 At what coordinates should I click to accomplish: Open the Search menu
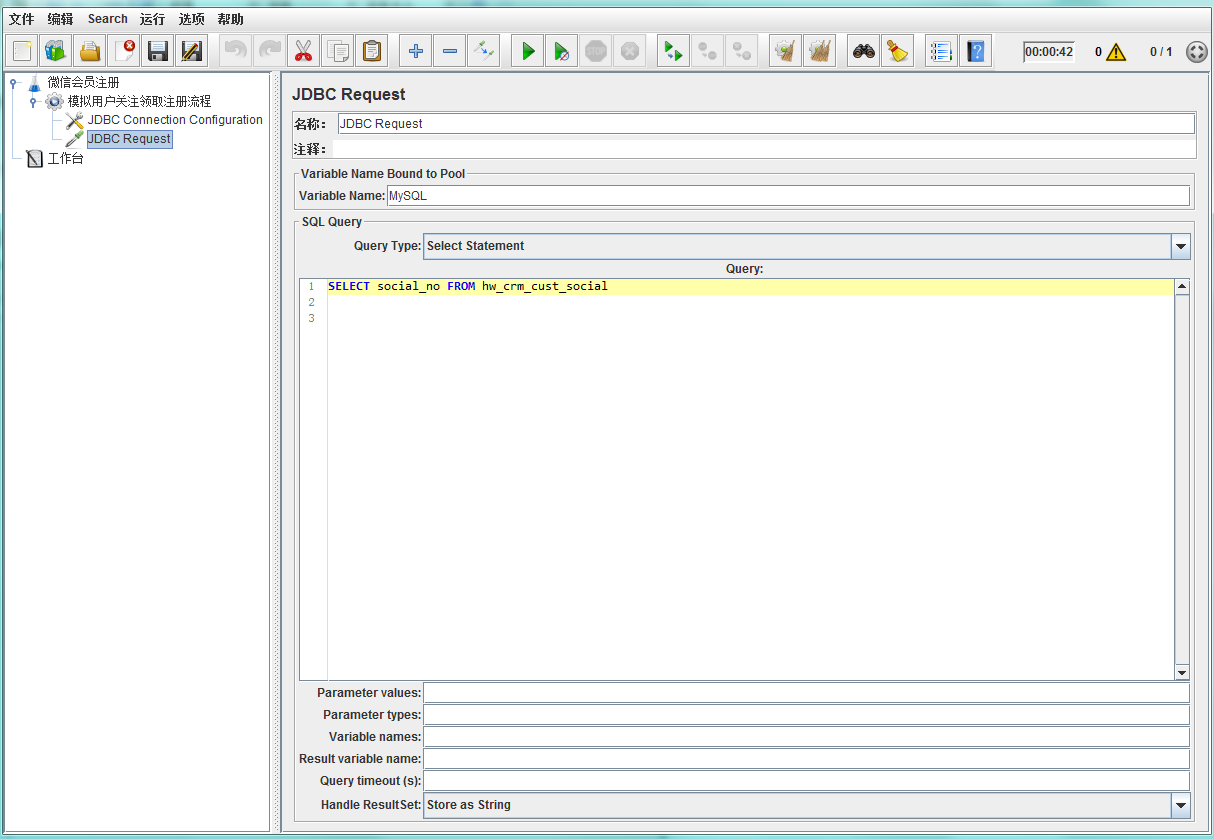tap(107, 19)
